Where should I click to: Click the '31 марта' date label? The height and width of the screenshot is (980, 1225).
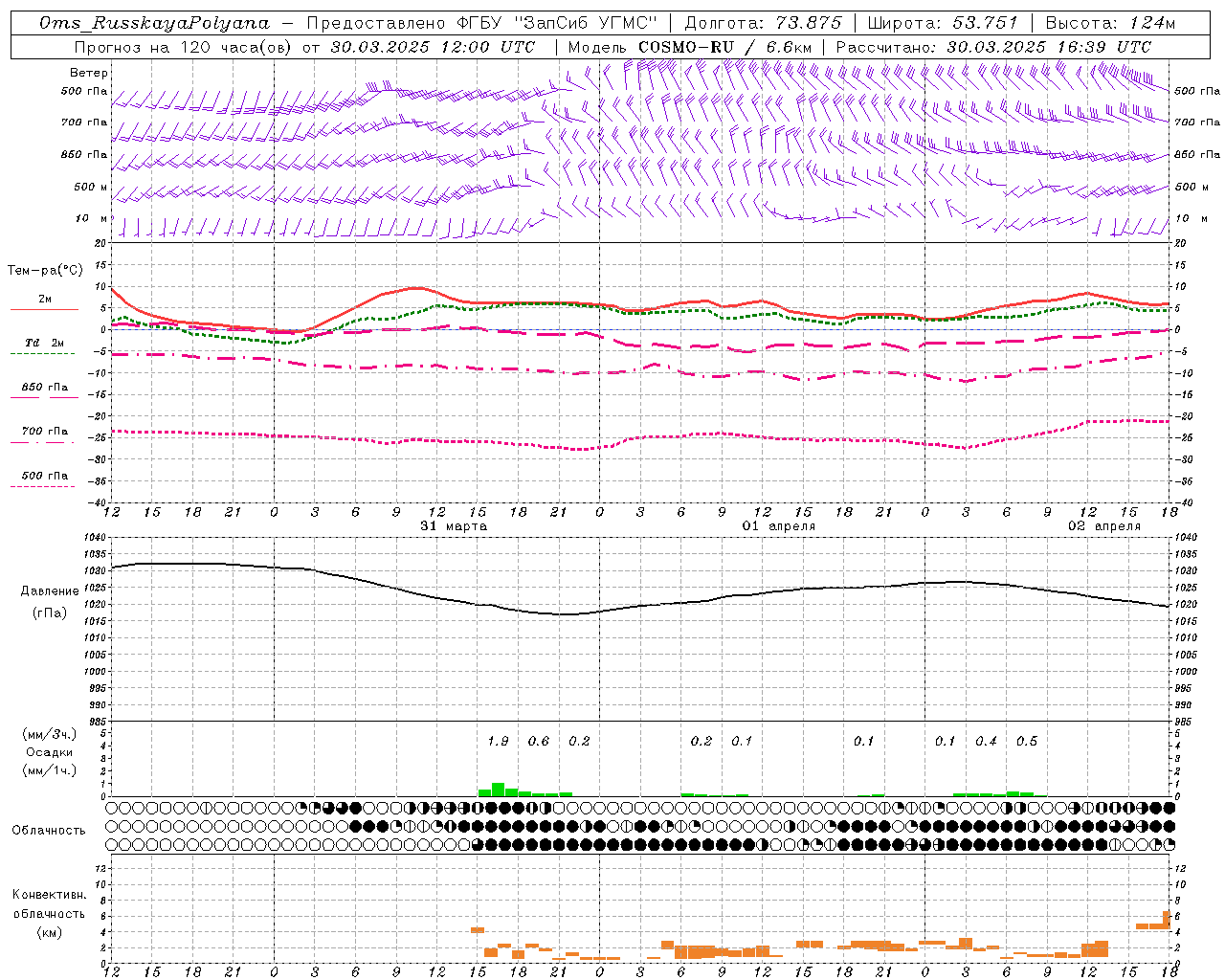pos(454,526)
